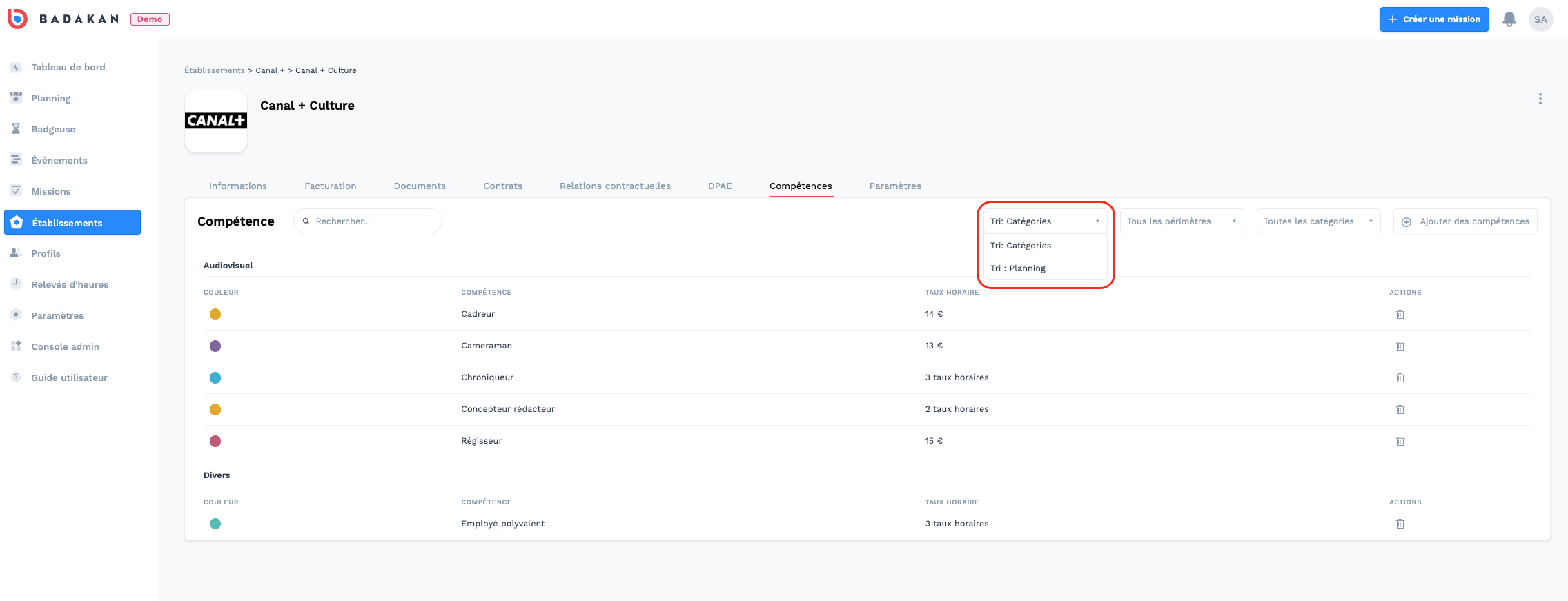Click the Relevés d'heures clock icon
The width and height of the screenshot is (1568, 601).
coord(16,284)
